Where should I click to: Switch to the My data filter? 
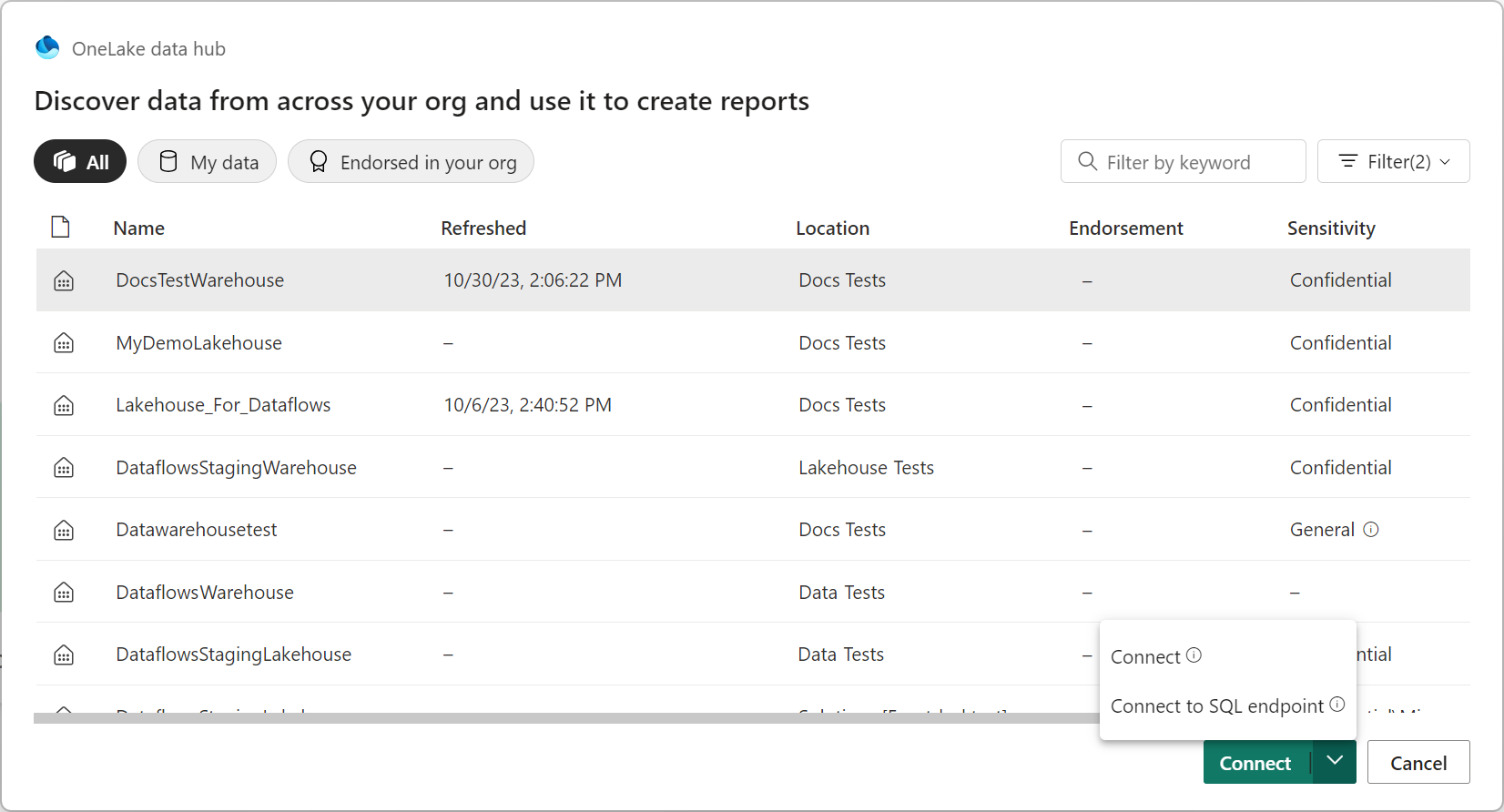point(208,162)
